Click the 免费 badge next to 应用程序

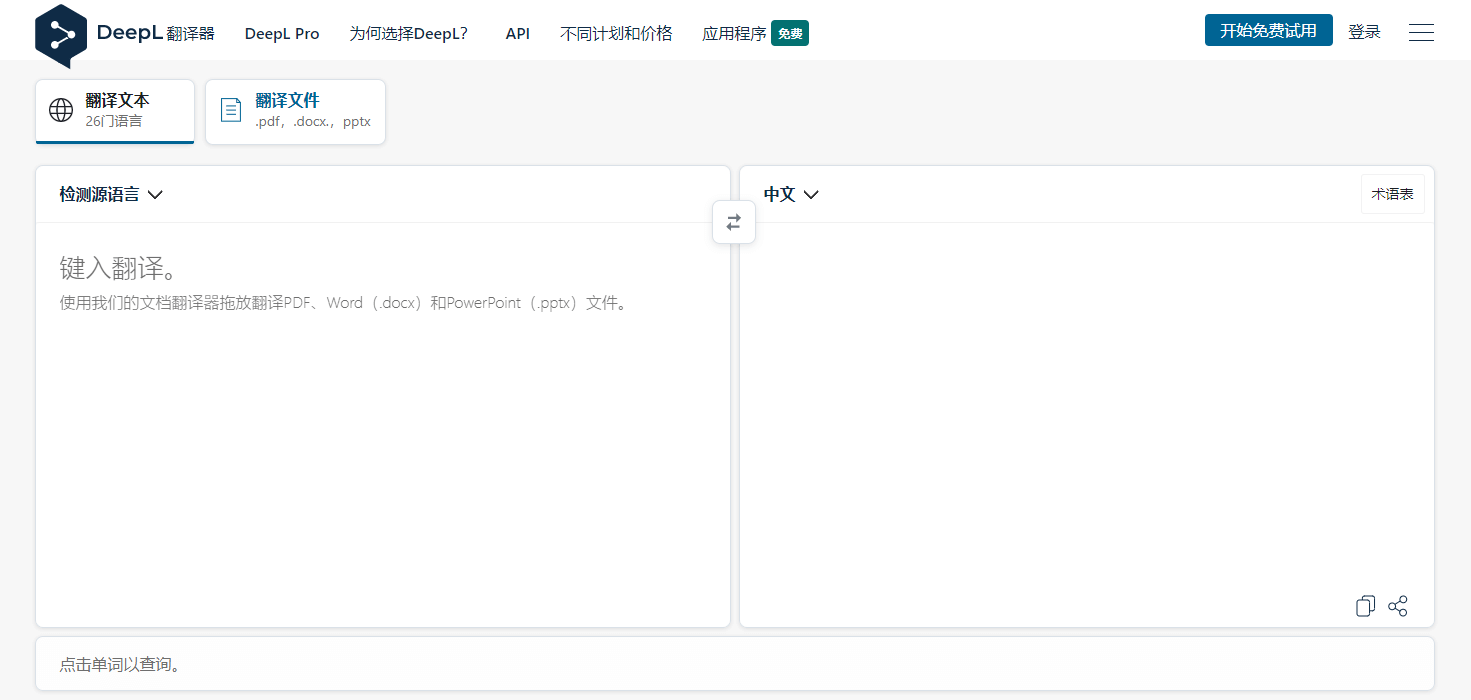[790, 33]
